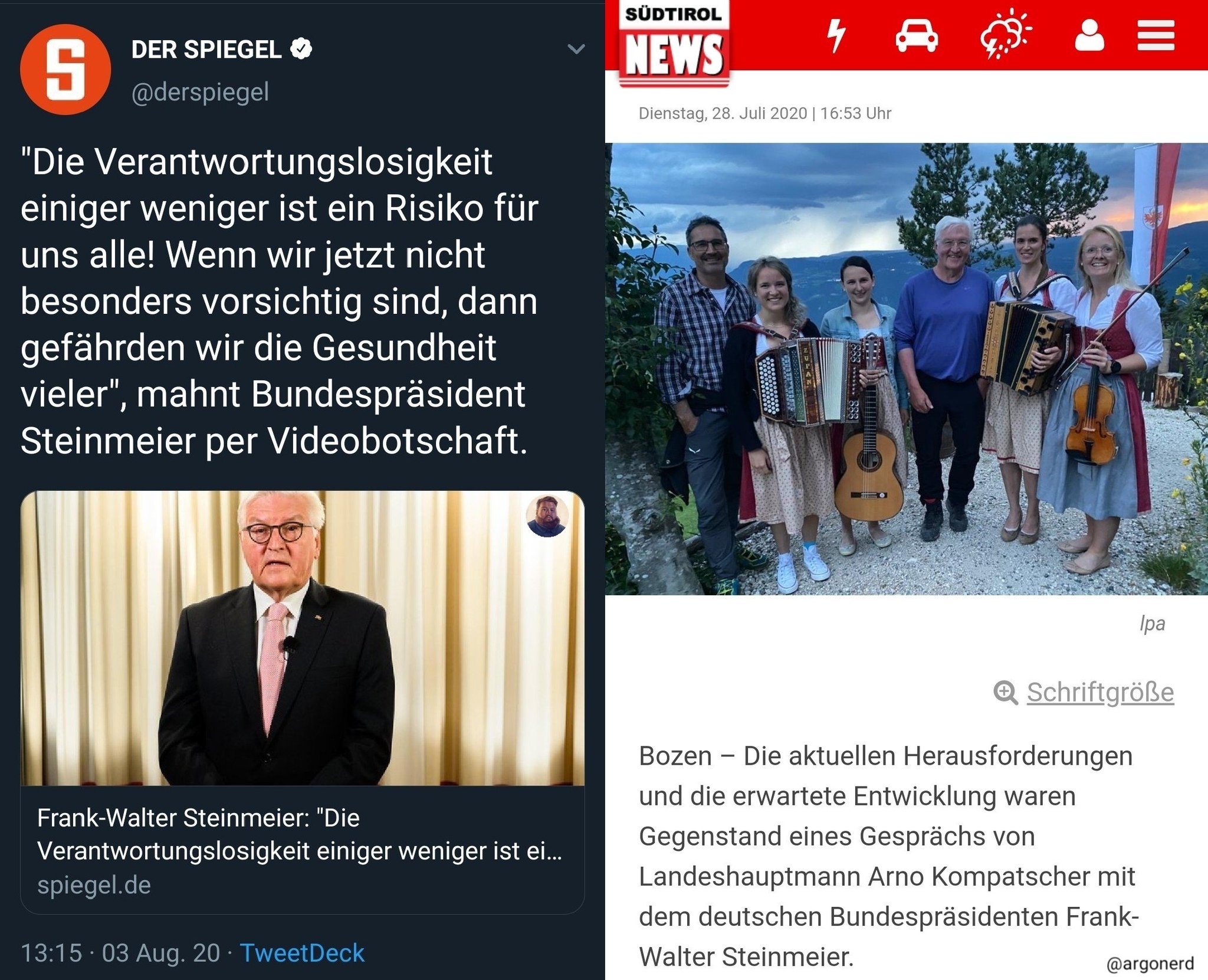Click the spiegel.de link card title

300,834
